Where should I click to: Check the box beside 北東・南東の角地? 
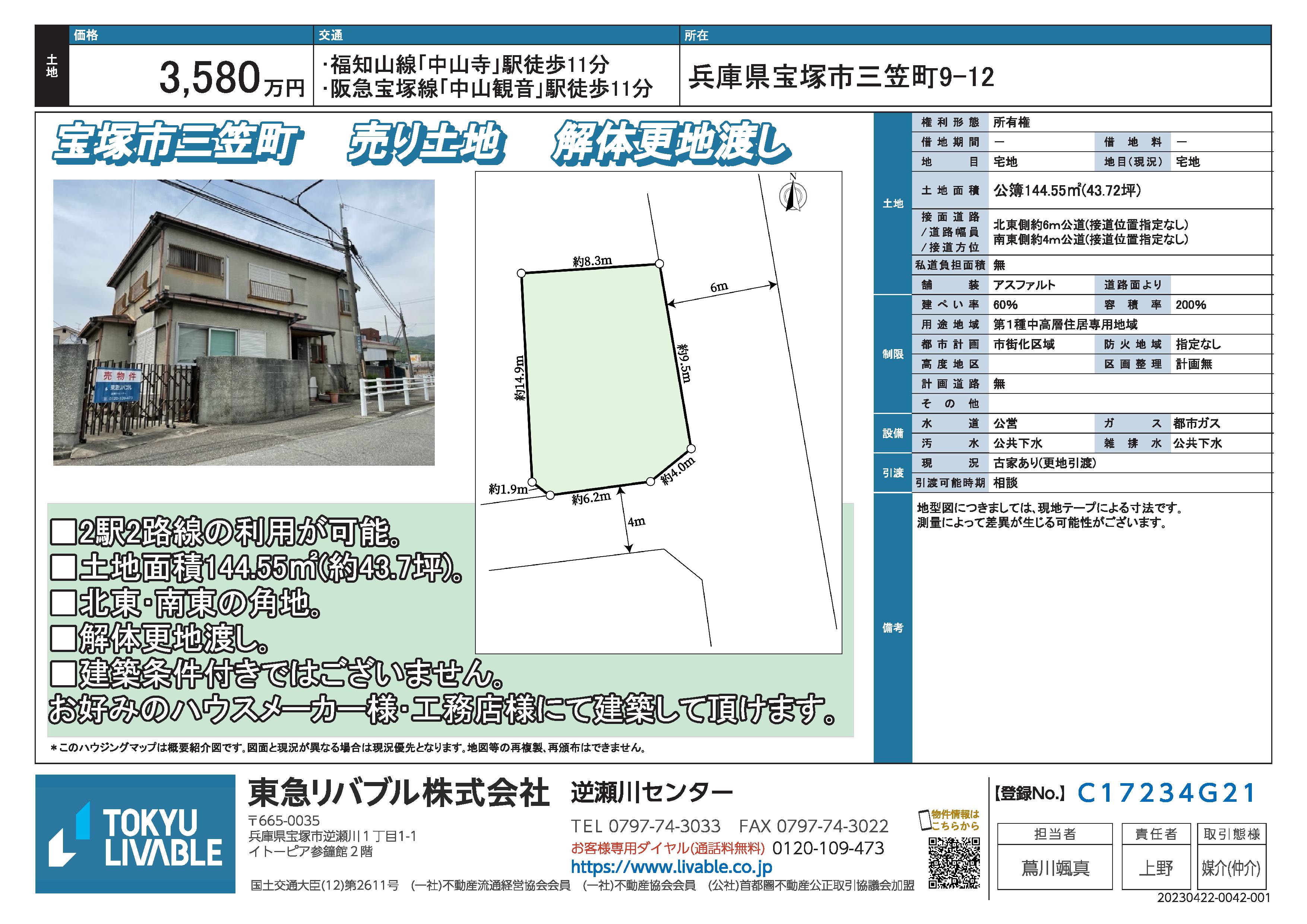click(x=63, y=603)
